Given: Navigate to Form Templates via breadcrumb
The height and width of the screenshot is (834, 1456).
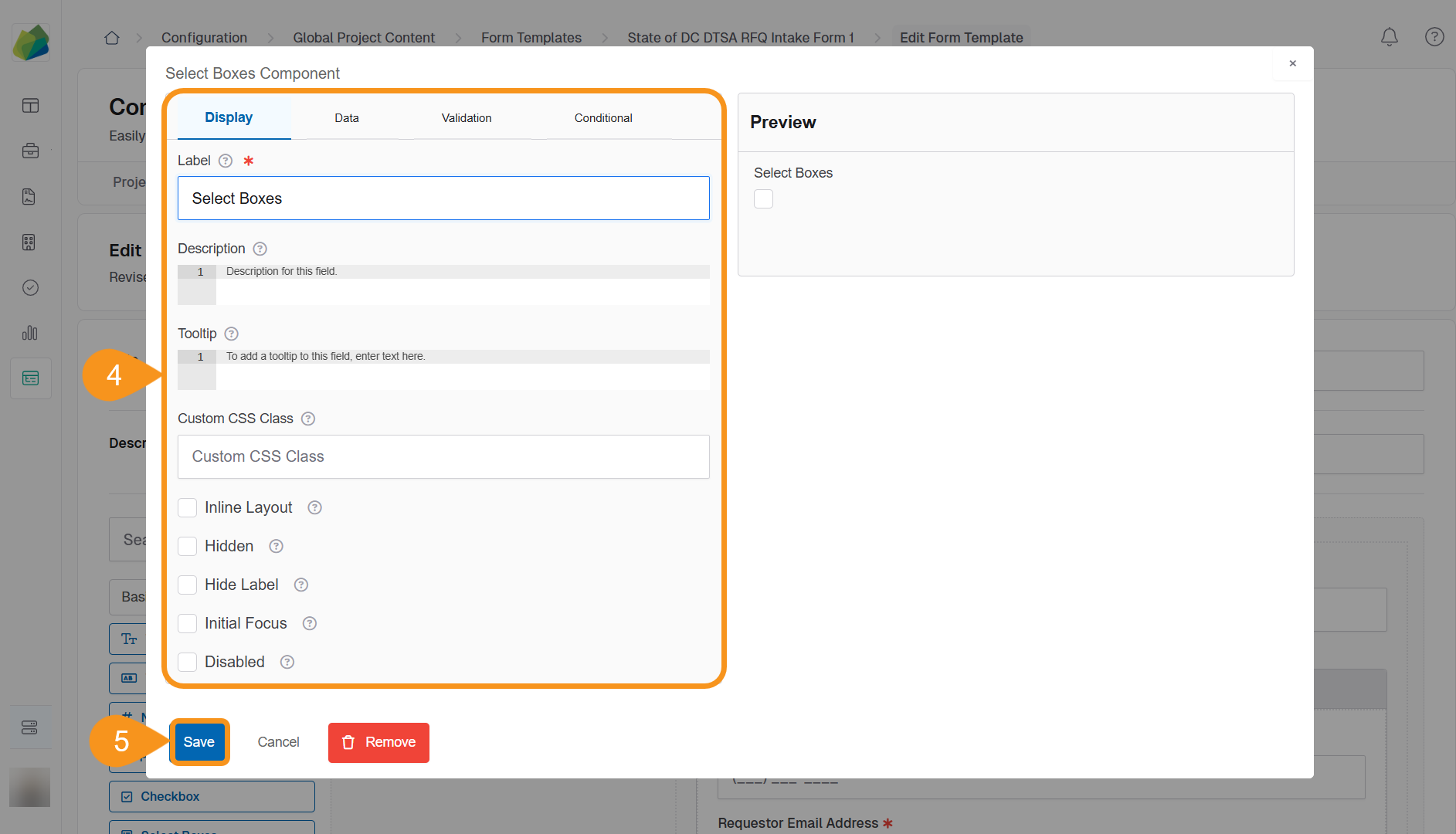Looking at the screenshot, I should (x=531, y=37).
